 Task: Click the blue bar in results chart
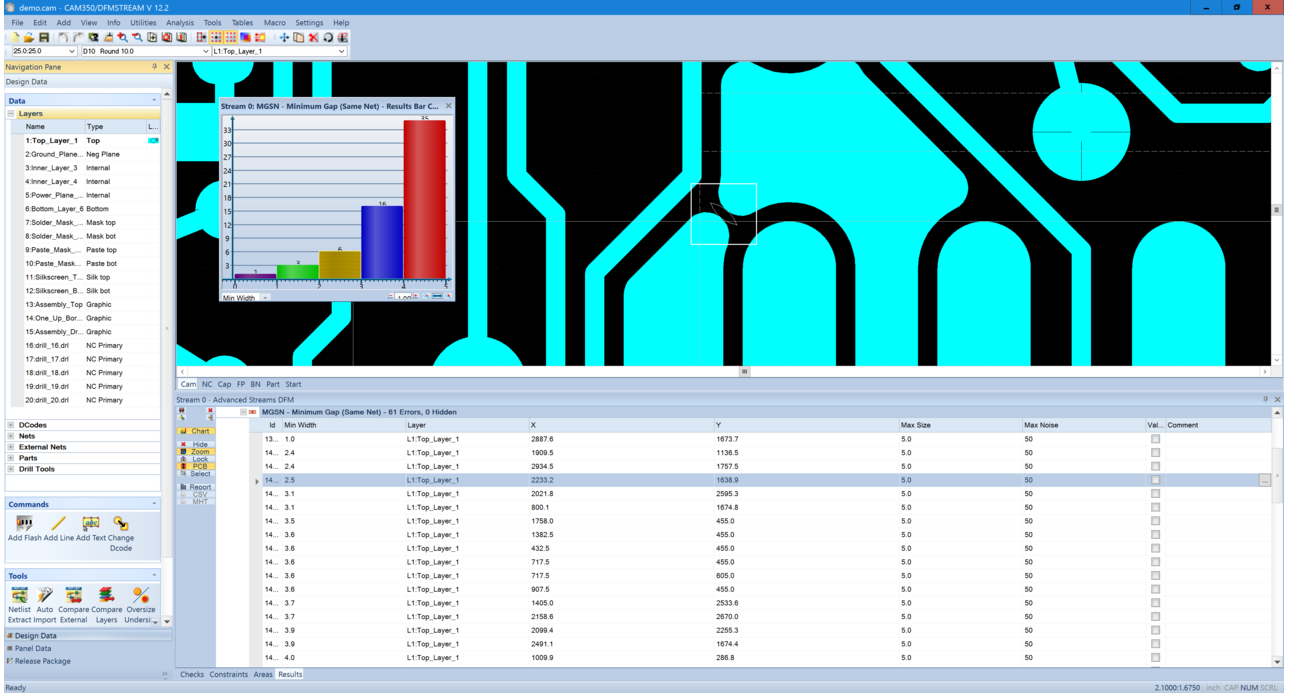click(x=382, y=242)
